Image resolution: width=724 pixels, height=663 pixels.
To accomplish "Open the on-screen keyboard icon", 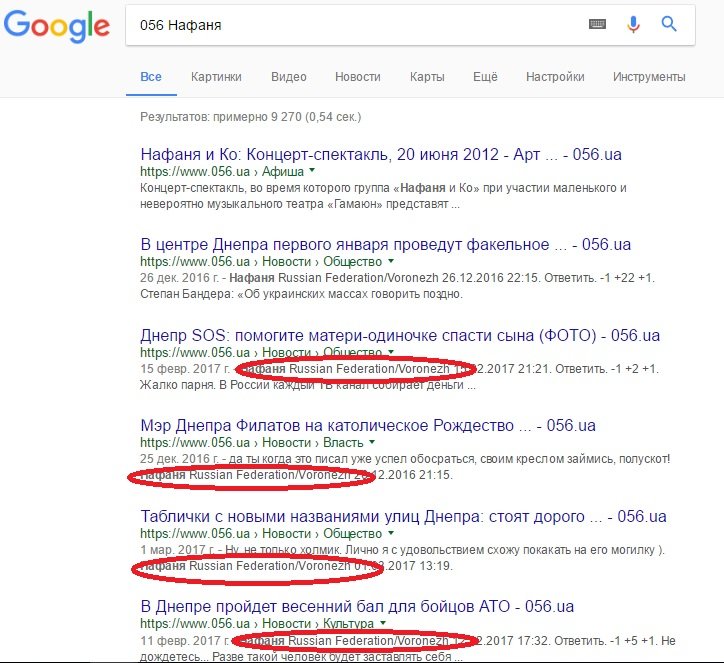I will click(597, 24).
